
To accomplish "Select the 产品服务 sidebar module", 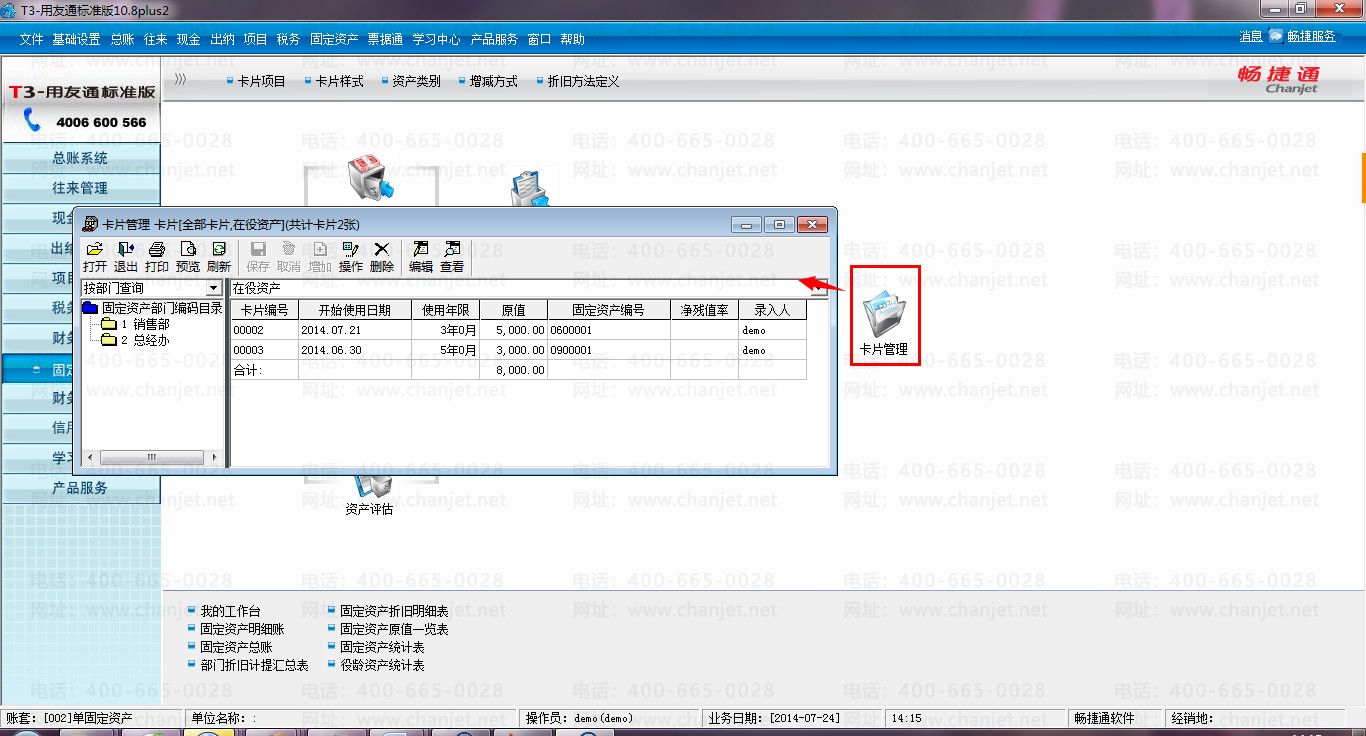I will tap(80, 488).
